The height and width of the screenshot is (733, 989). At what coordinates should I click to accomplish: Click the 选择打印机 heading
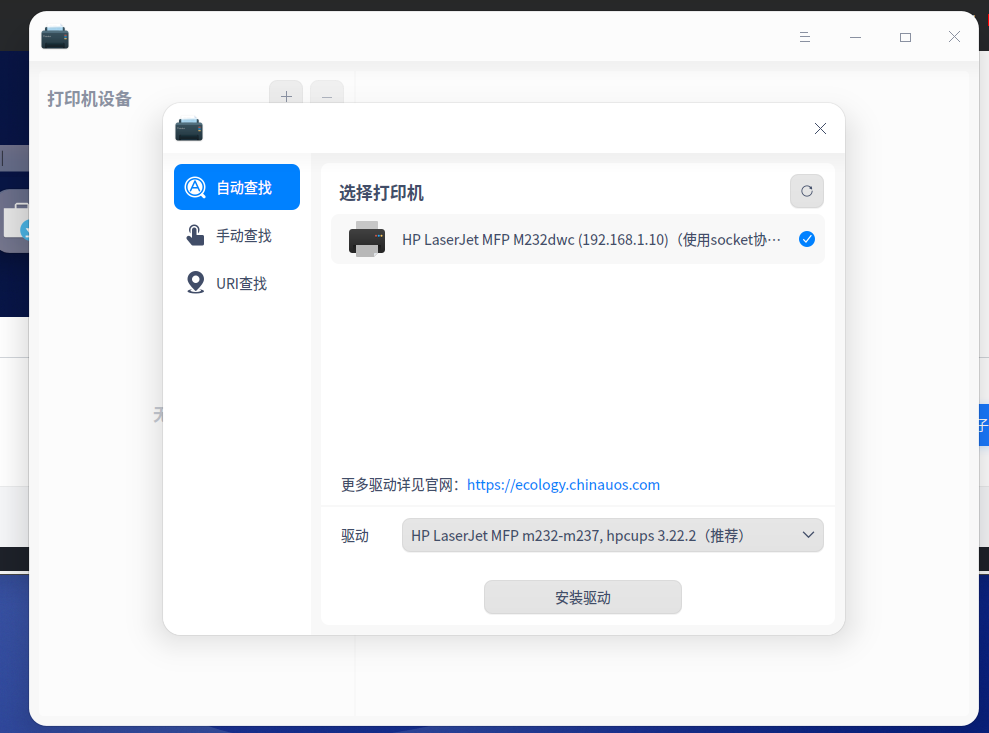click(x=381, y=192)
